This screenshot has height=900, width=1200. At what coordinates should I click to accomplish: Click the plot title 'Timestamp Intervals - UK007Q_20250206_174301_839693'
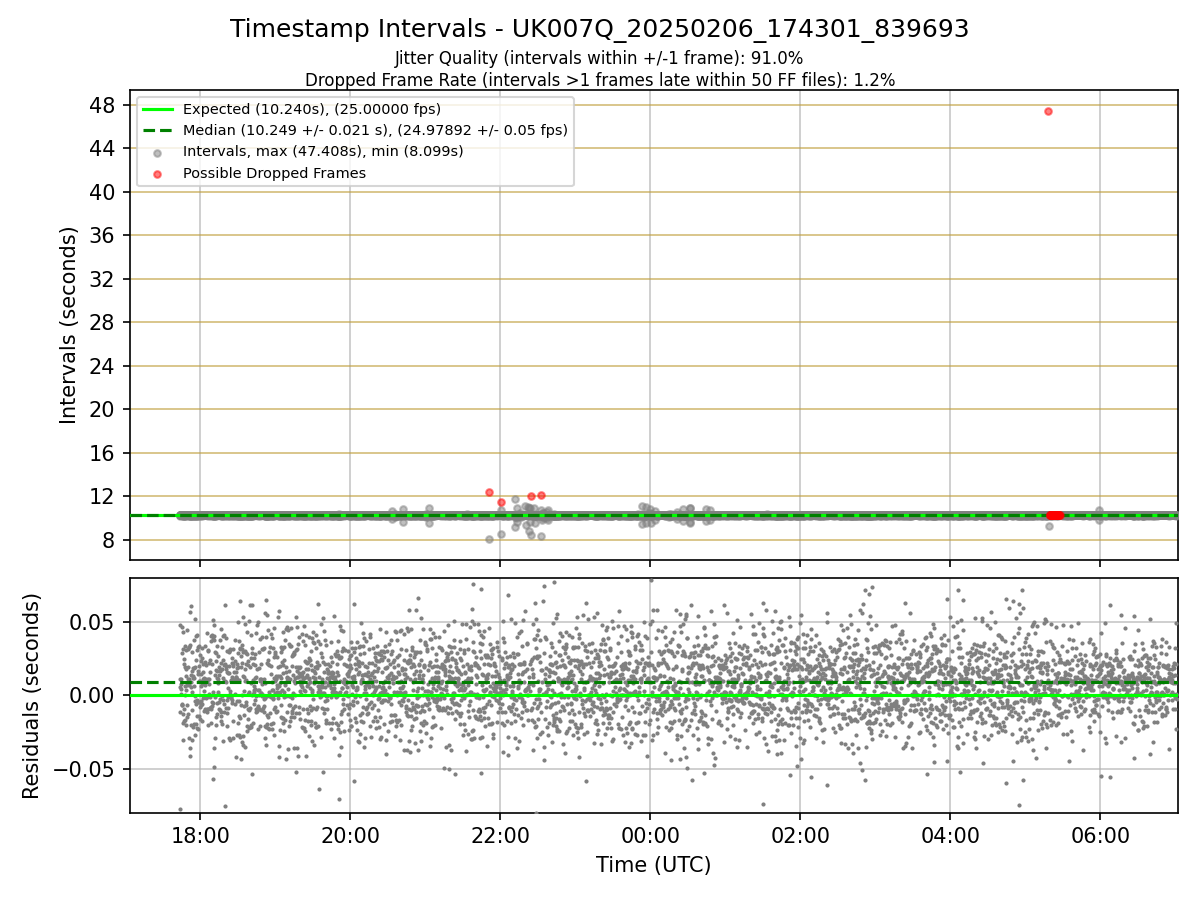pos(599,29)
